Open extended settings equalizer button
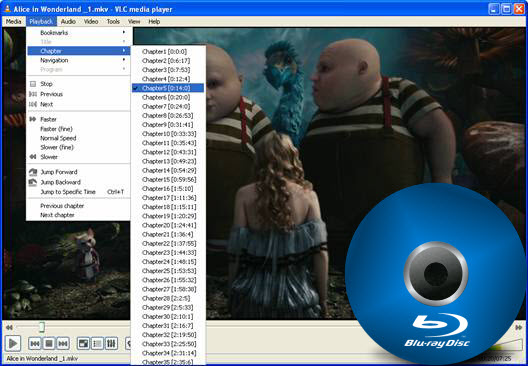This screenshot has width=528, height=366. click(x=111, y=343)
